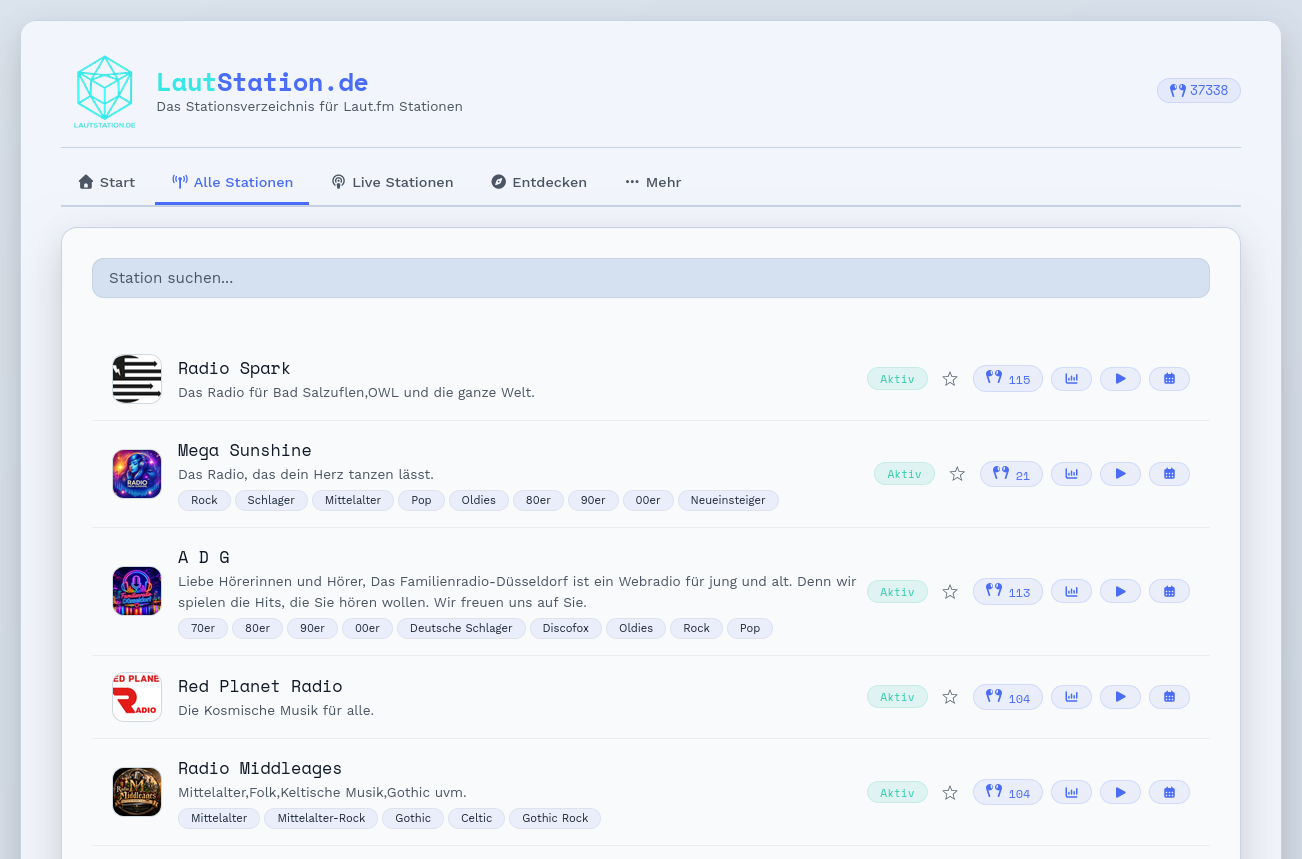Open the Radio Spark station logo

(137, 379)
